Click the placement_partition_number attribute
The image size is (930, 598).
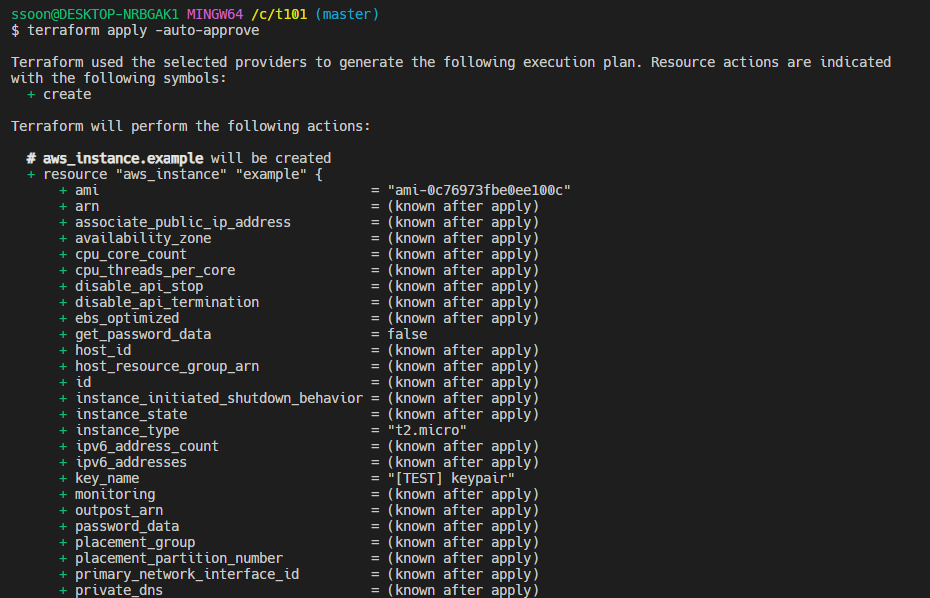[x=179, y=559]
